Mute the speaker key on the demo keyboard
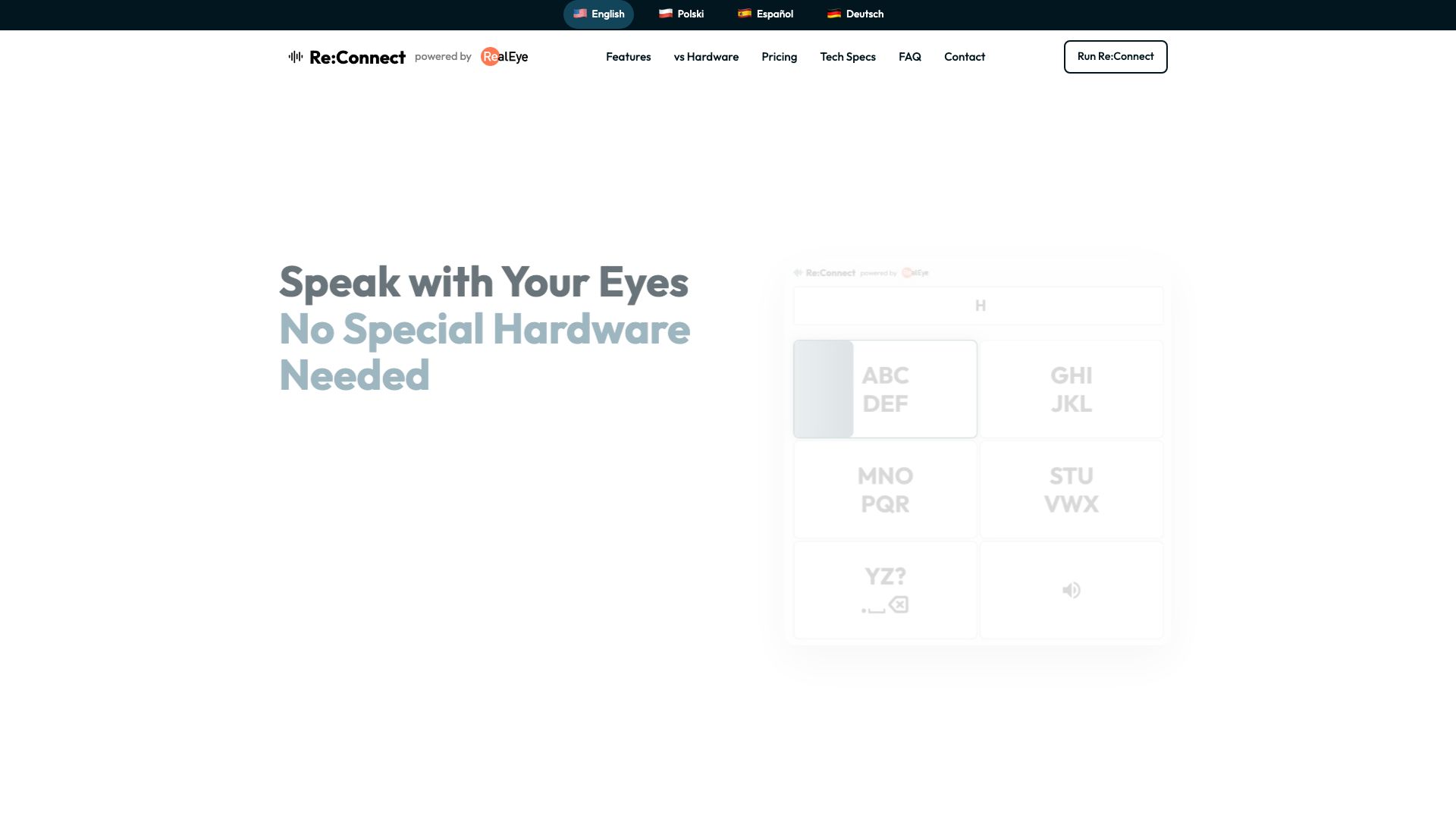The image size is (1456, 819). (x=1071, y=590)
